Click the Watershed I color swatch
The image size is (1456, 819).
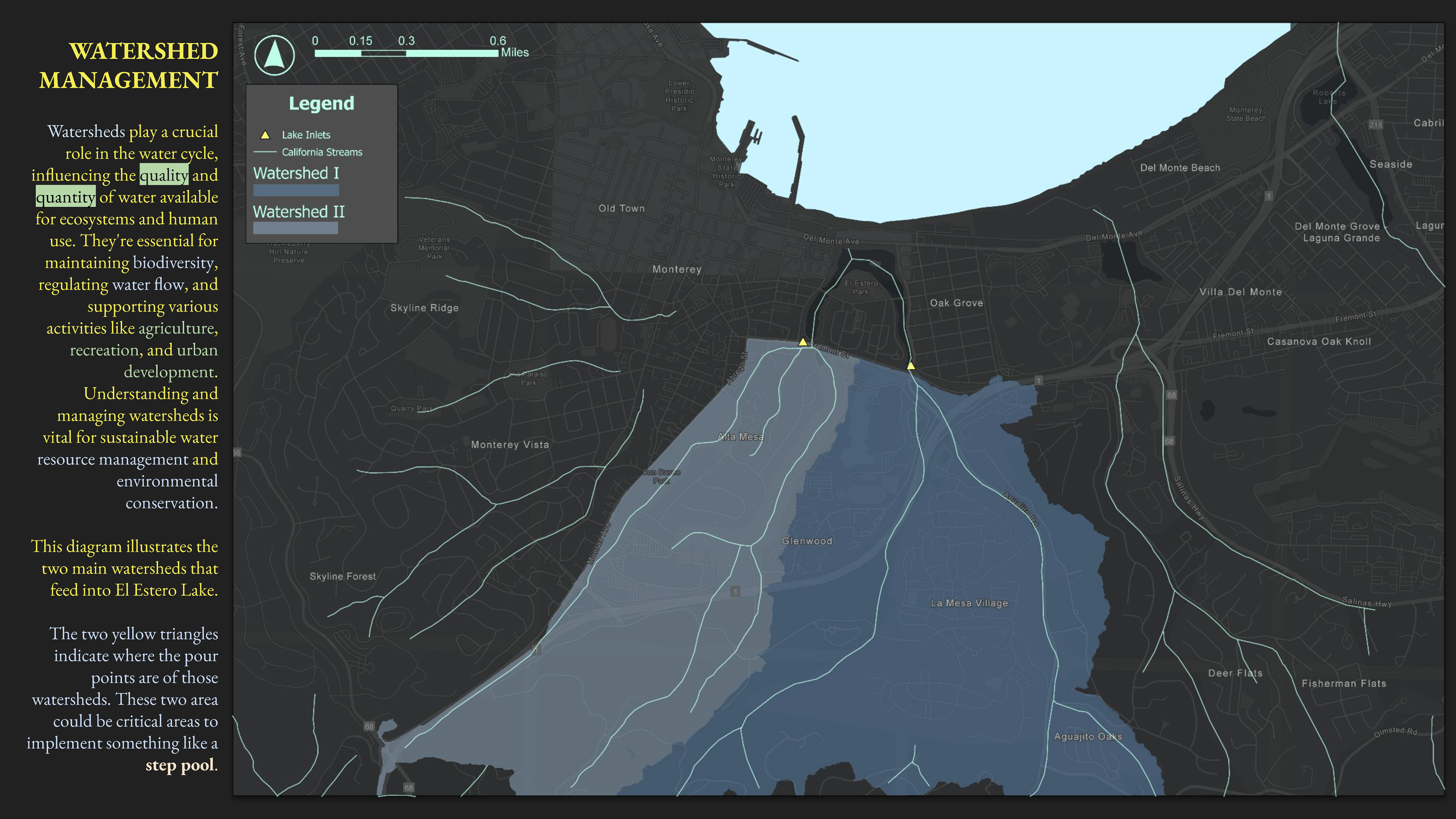pyautogui.click(x=296, y=190)
